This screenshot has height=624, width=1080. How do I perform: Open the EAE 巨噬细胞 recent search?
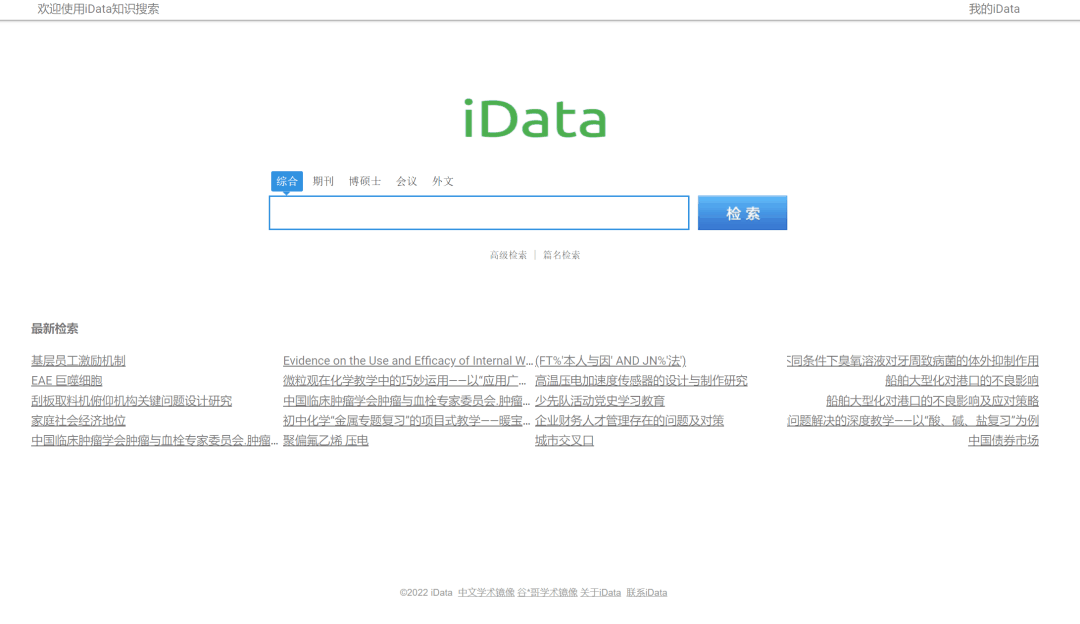click(x=64, y=380)
